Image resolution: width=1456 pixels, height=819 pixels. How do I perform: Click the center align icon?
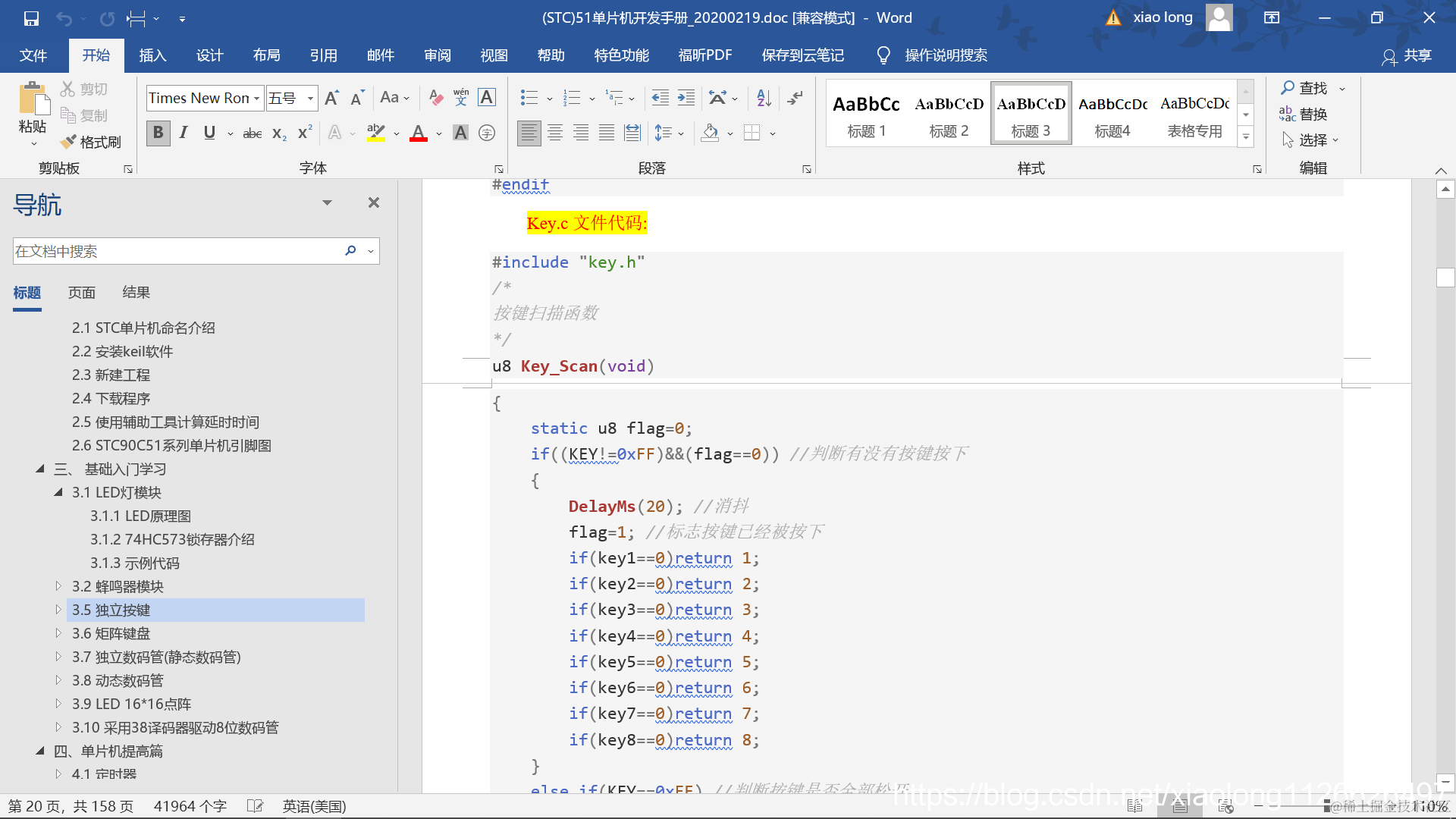tap(555, 133)
